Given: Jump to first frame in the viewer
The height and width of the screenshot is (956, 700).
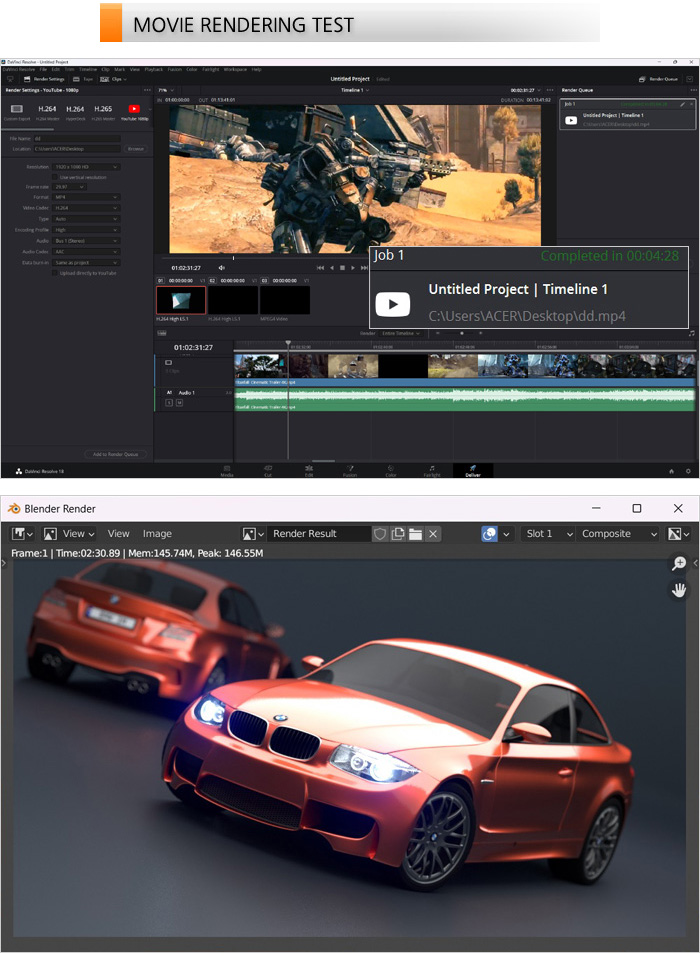Looking at the screenshot, I should 320,268.
